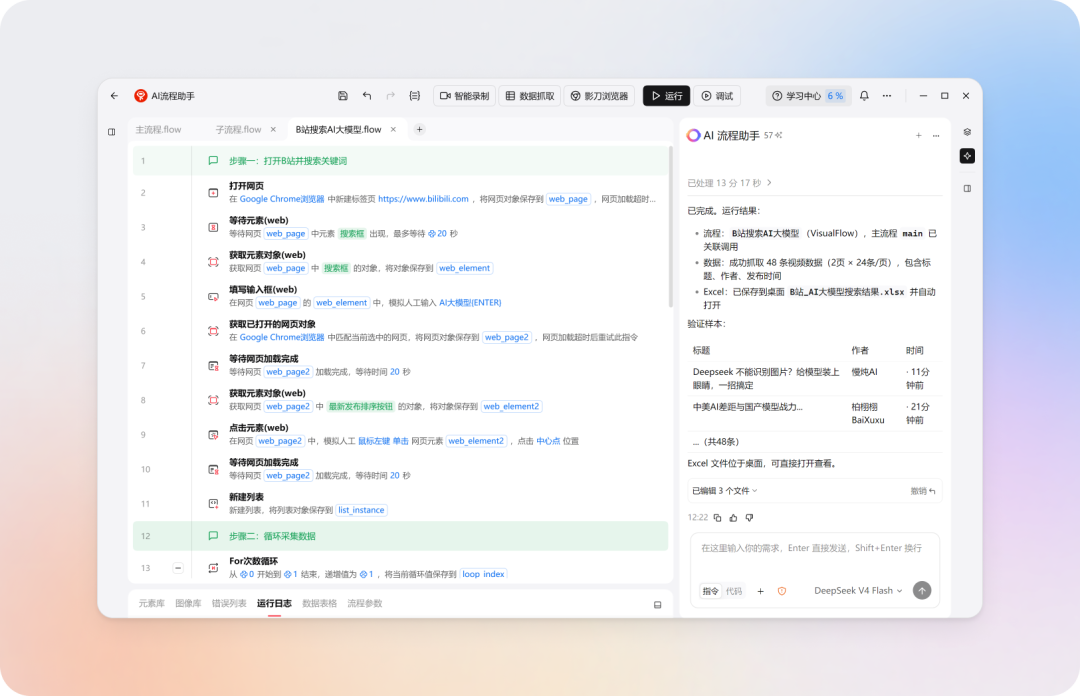Open title bar more options menu
The width and height of the screenshot is (1080, 696).
pos(886,96)
